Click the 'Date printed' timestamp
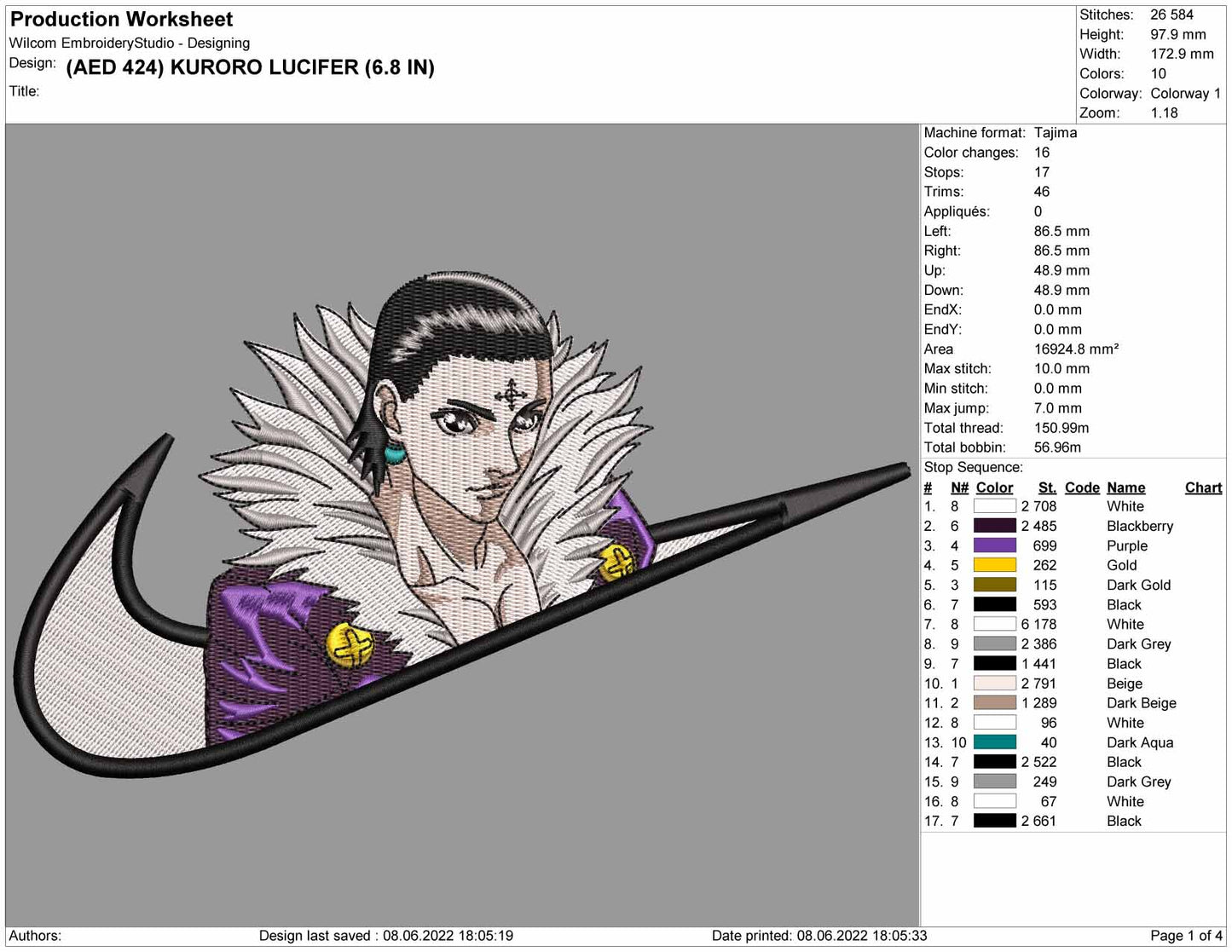 pos(819,936)
